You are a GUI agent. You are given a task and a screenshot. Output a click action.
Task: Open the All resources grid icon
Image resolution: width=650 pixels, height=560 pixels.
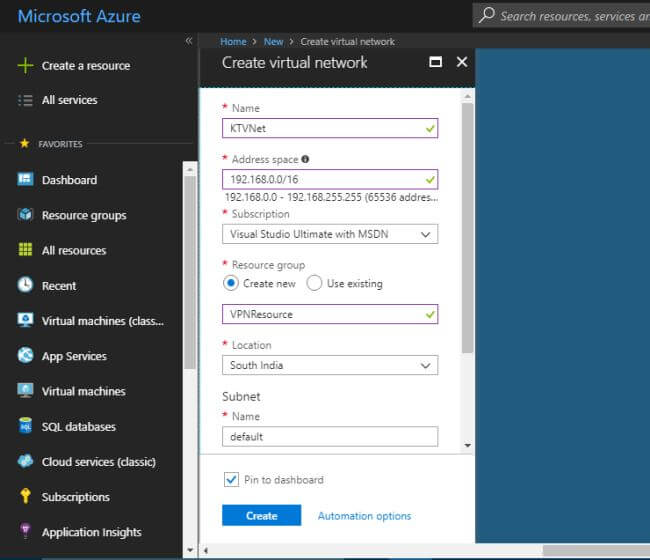[26, 250]
